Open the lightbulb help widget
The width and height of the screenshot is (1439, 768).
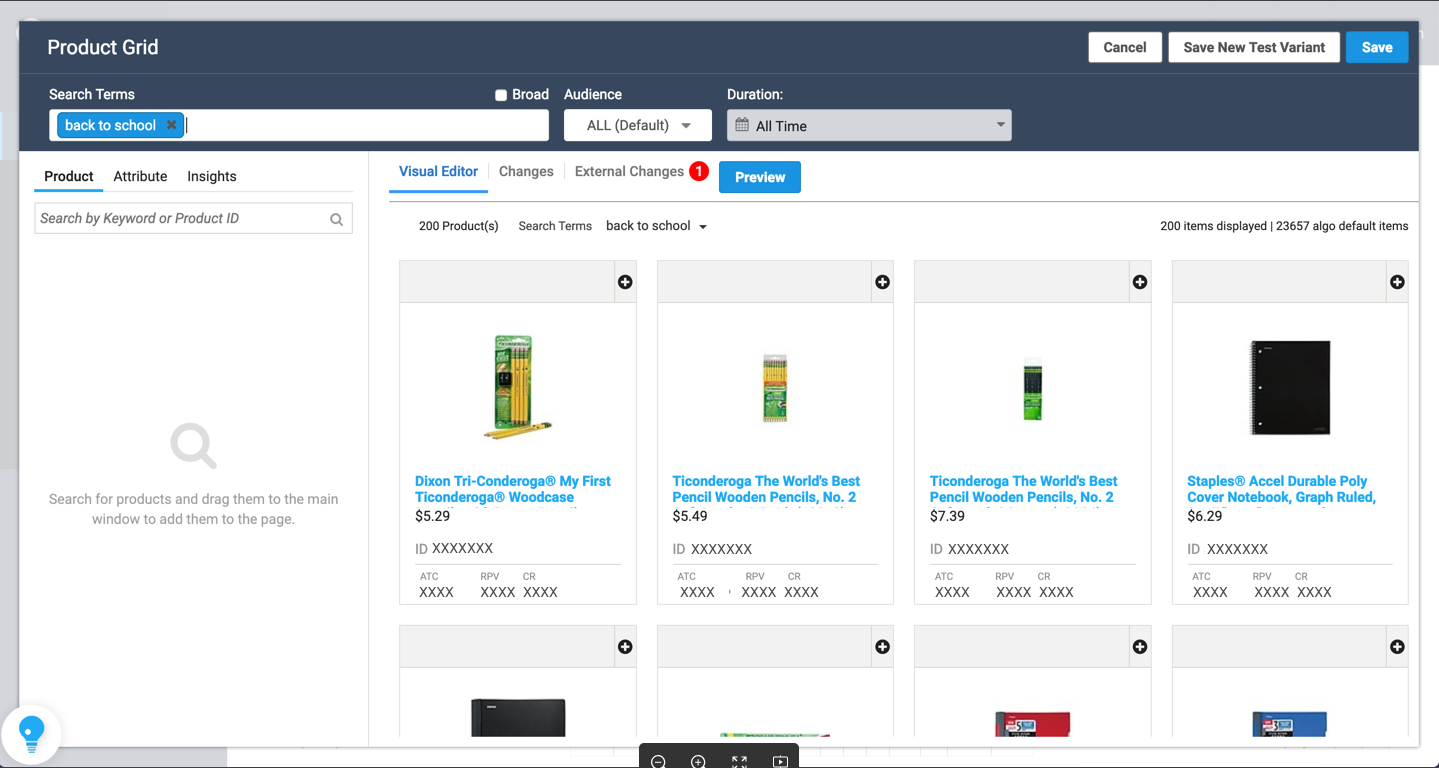coord(32,734)
